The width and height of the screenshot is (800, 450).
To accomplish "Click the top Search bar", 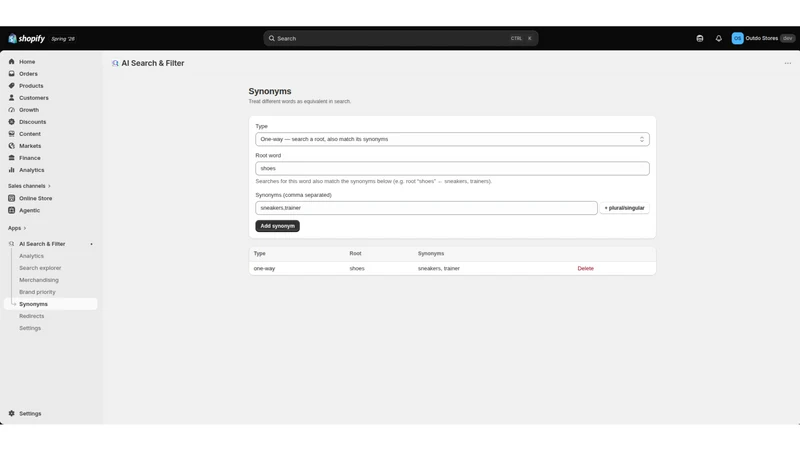I will [401, 38].
